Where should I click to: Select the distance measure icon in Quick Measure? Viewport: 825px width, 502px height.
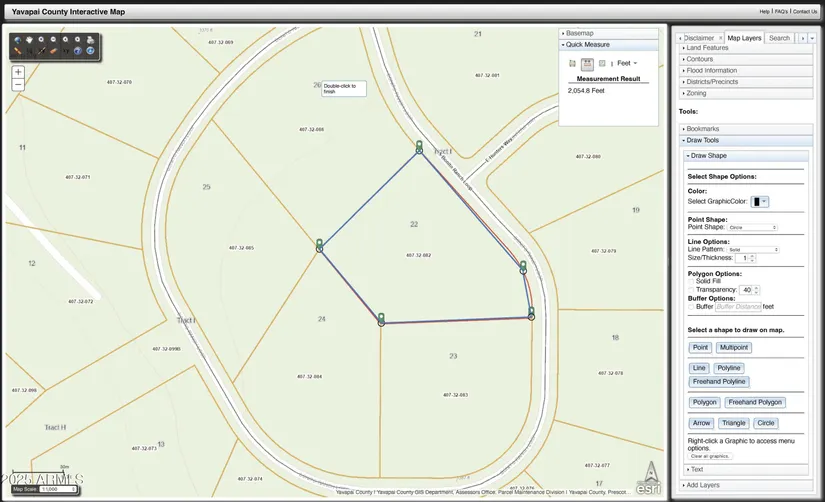pyautogui.click(x=587, y=64)
